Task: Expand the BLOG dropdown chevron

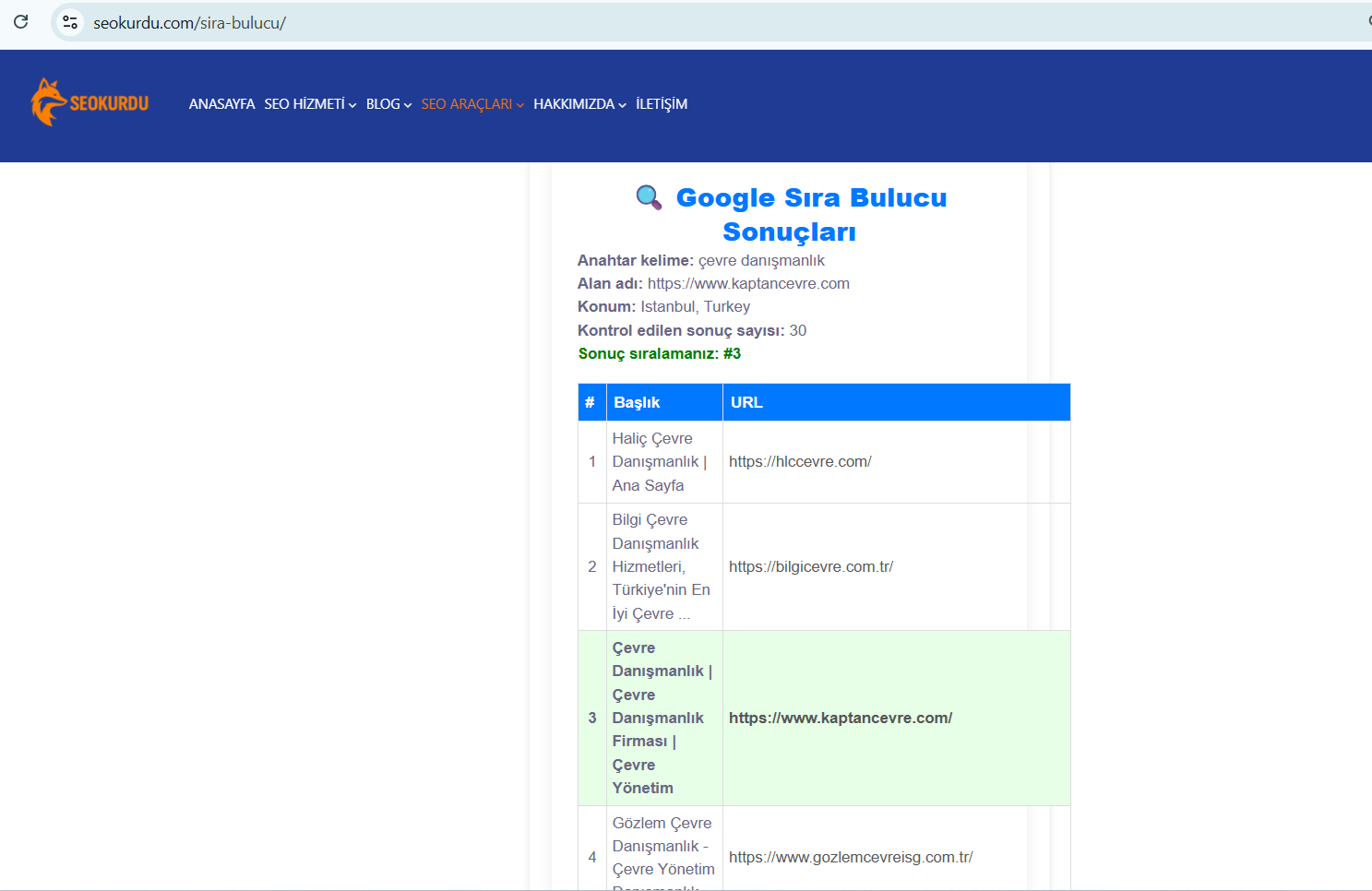Action: point(408,105)
